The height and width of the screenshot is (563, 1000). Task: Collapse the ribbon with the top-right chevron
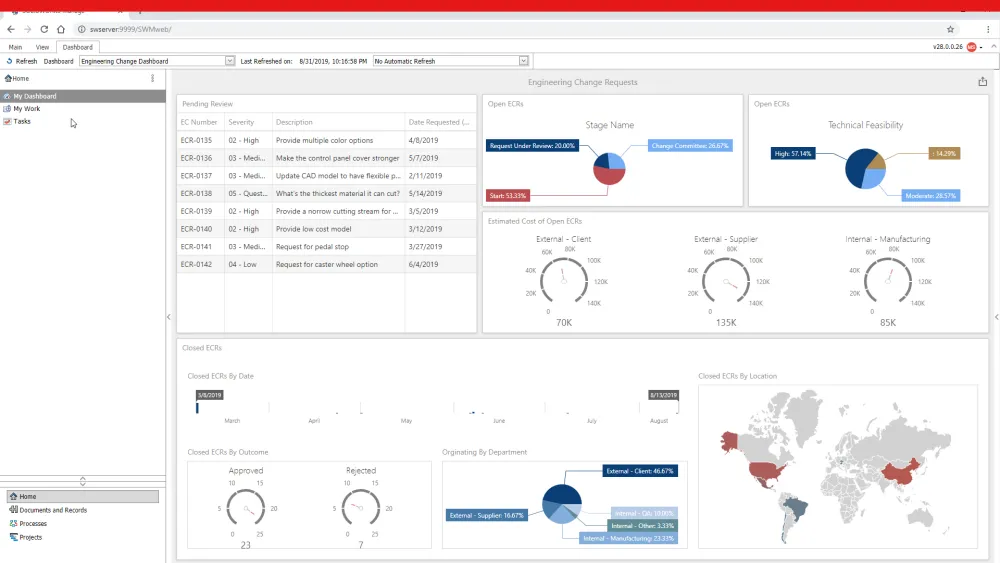coord(986,47)
